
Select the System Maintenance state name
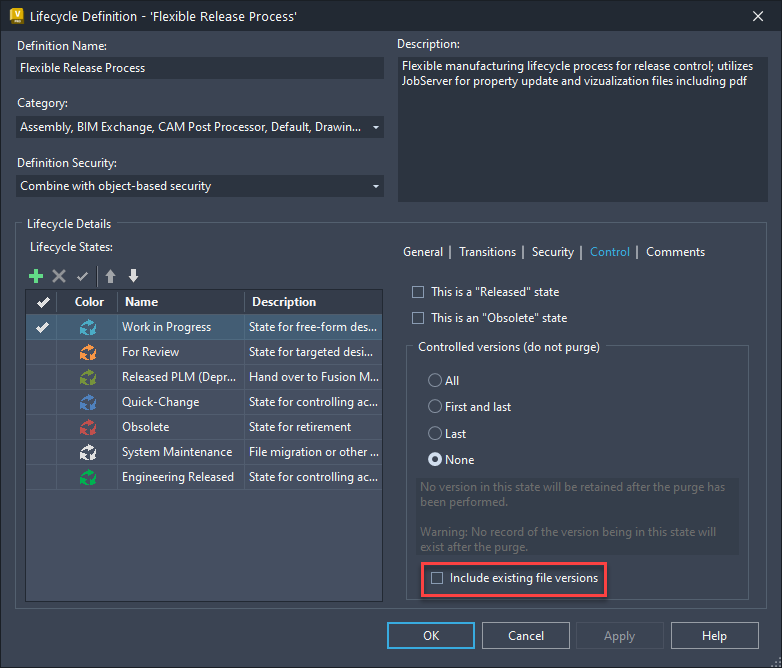click(x=177, y=452)
